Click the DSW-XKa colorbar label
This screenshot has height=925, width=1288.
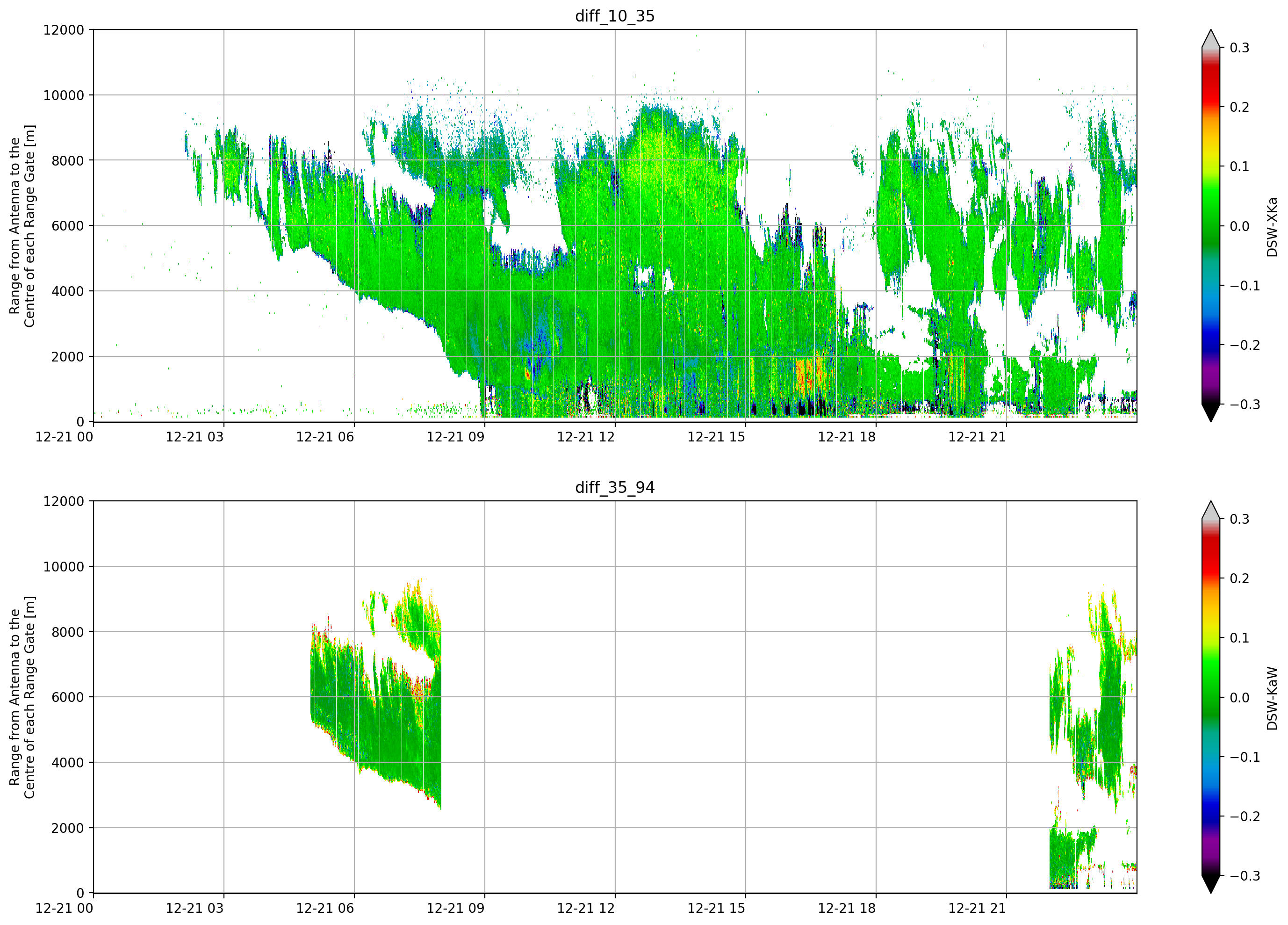(1272, 227)
